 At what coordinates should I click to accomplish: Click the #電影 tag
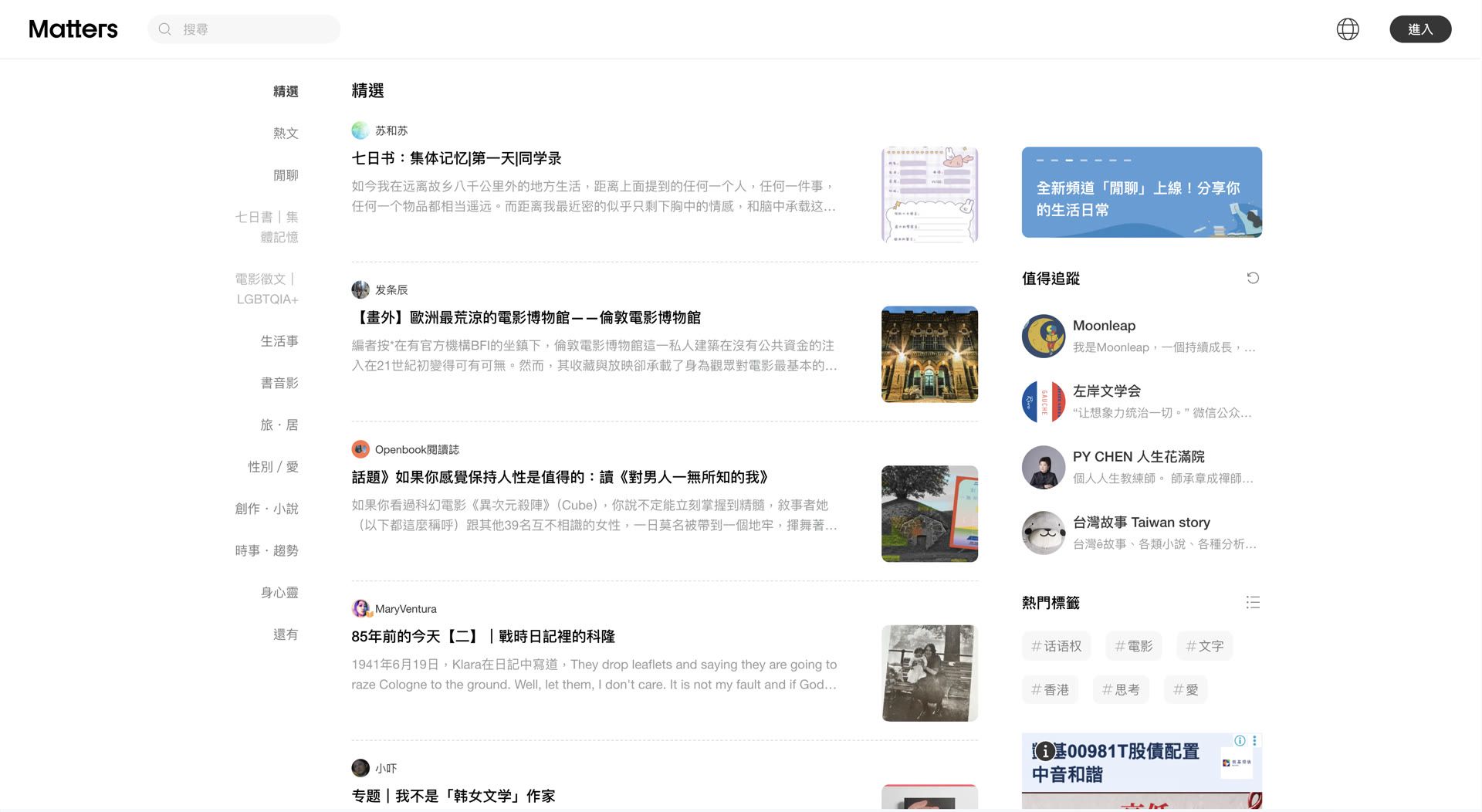(x=1133, y=646)
